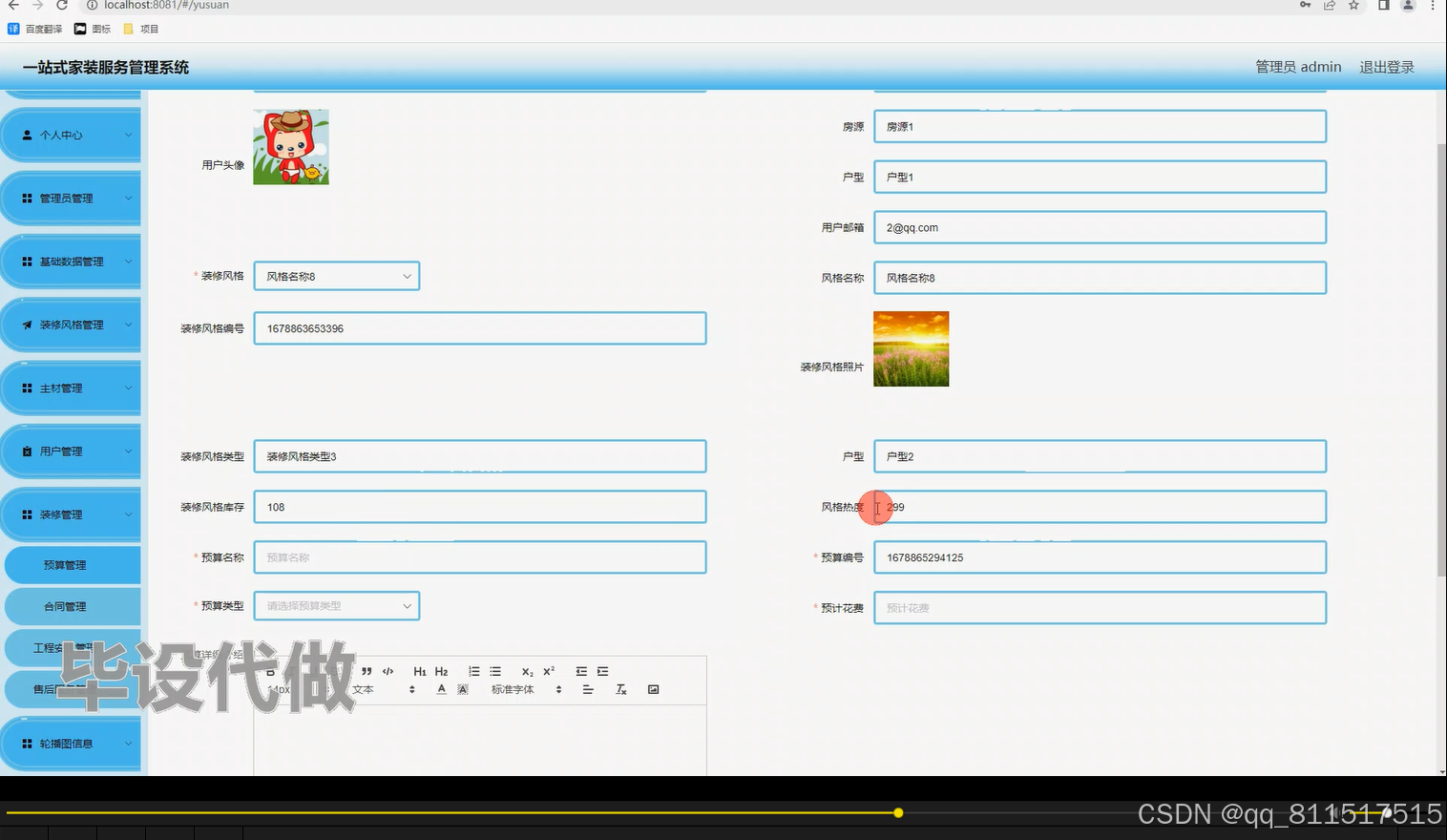Open the 预算类型 budget type dropdown
The width and height of the screenshot is (1447, 840).
pos(336,606)
